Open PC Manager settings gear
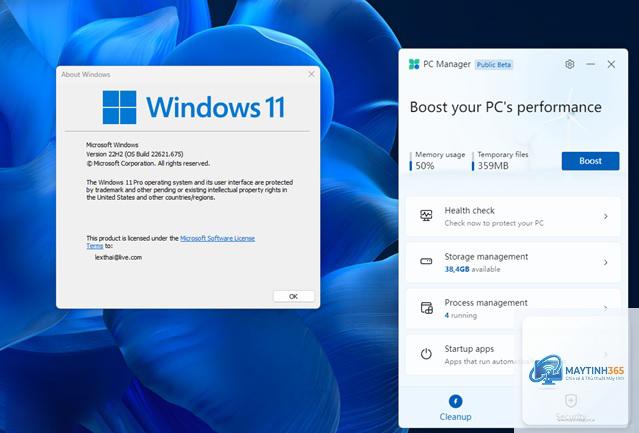This screenshot has width=639, height=433. coord(569,64)
